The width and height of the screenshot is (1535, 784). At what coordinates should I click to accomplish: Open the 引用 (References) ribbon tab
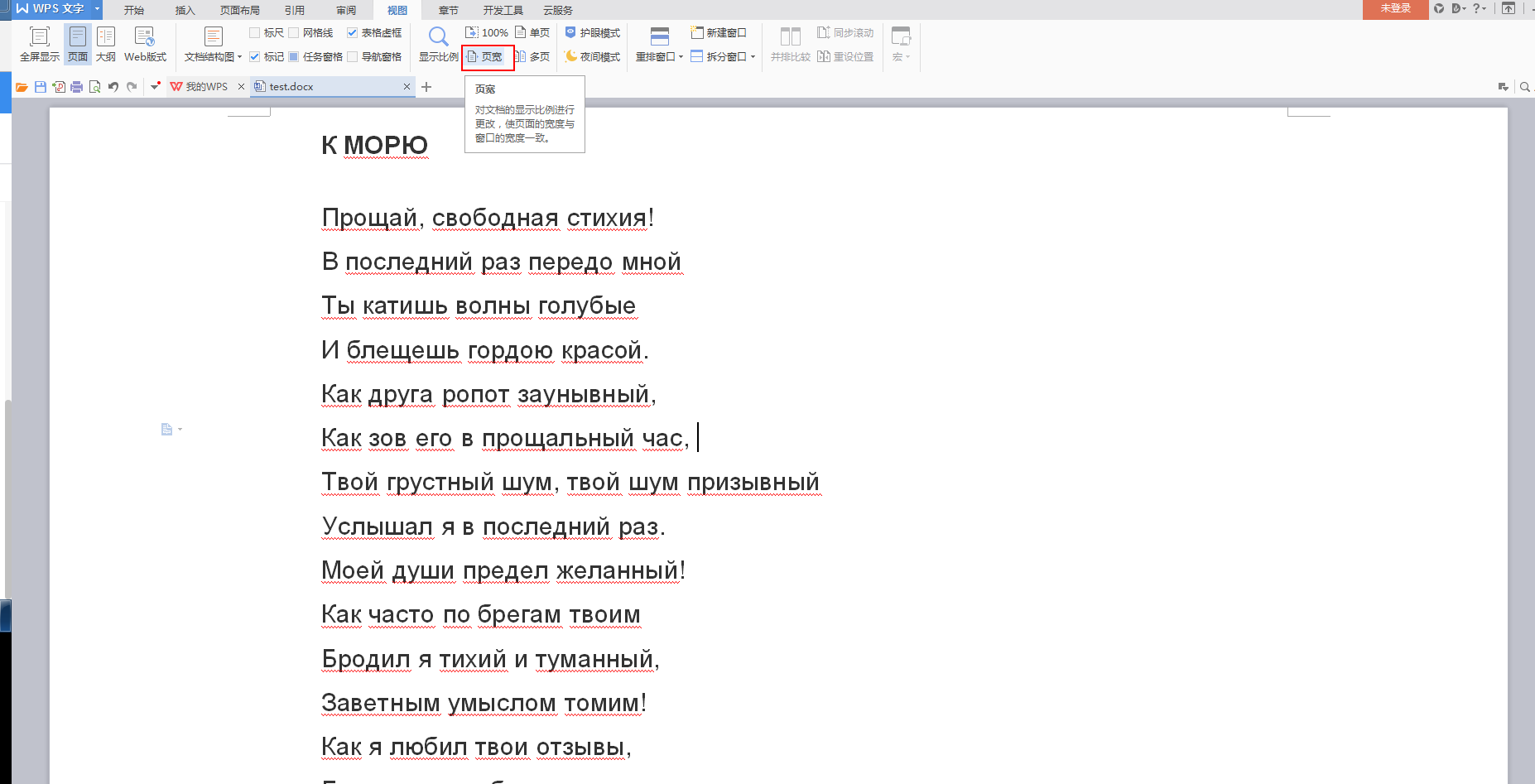[295, 10]
